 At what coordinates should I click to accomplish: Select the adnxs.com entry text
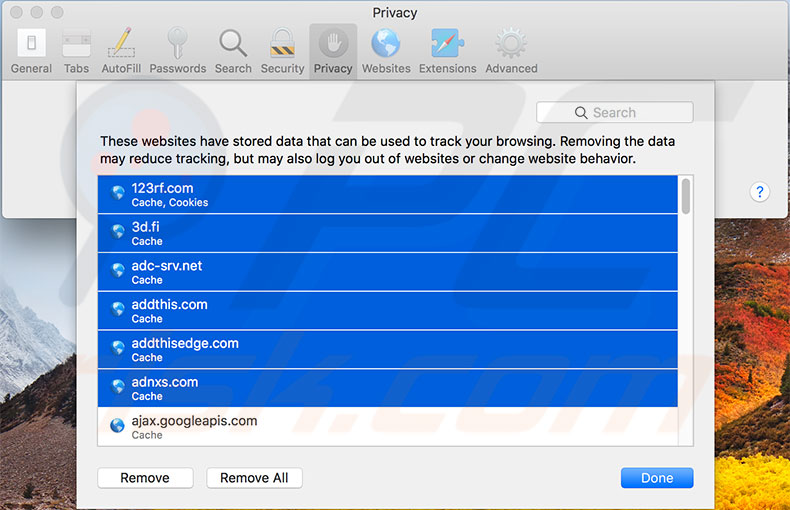[165, 382]
